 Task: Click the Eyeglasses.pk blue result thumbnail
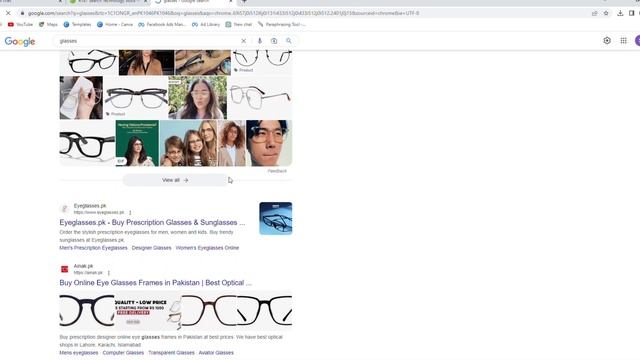click(276, 218)
